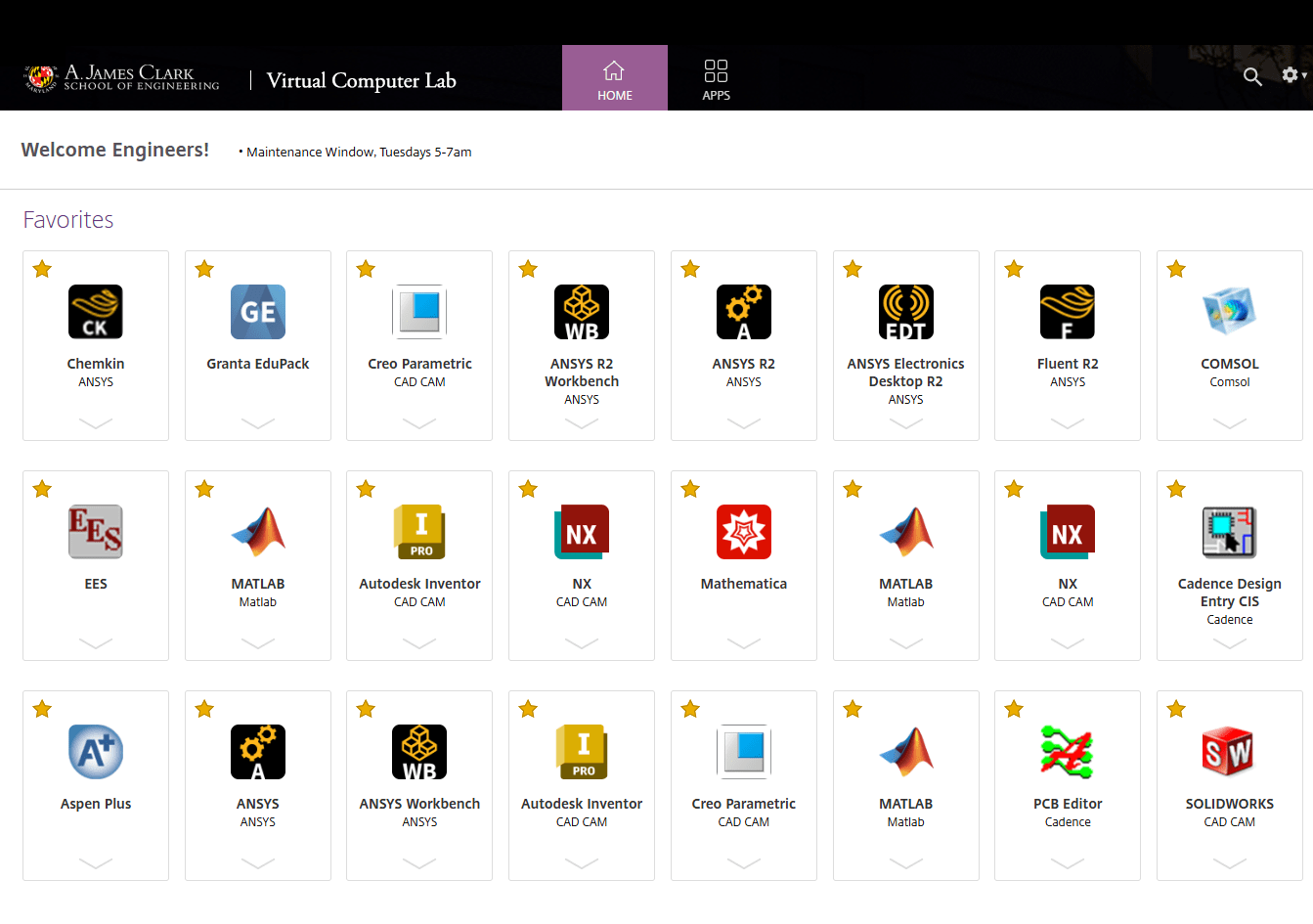Image resolution: width=1313 pixels, height=924 pixels.
Task: Open Cadence Design Entry CIS
Action: point(1229,532)
